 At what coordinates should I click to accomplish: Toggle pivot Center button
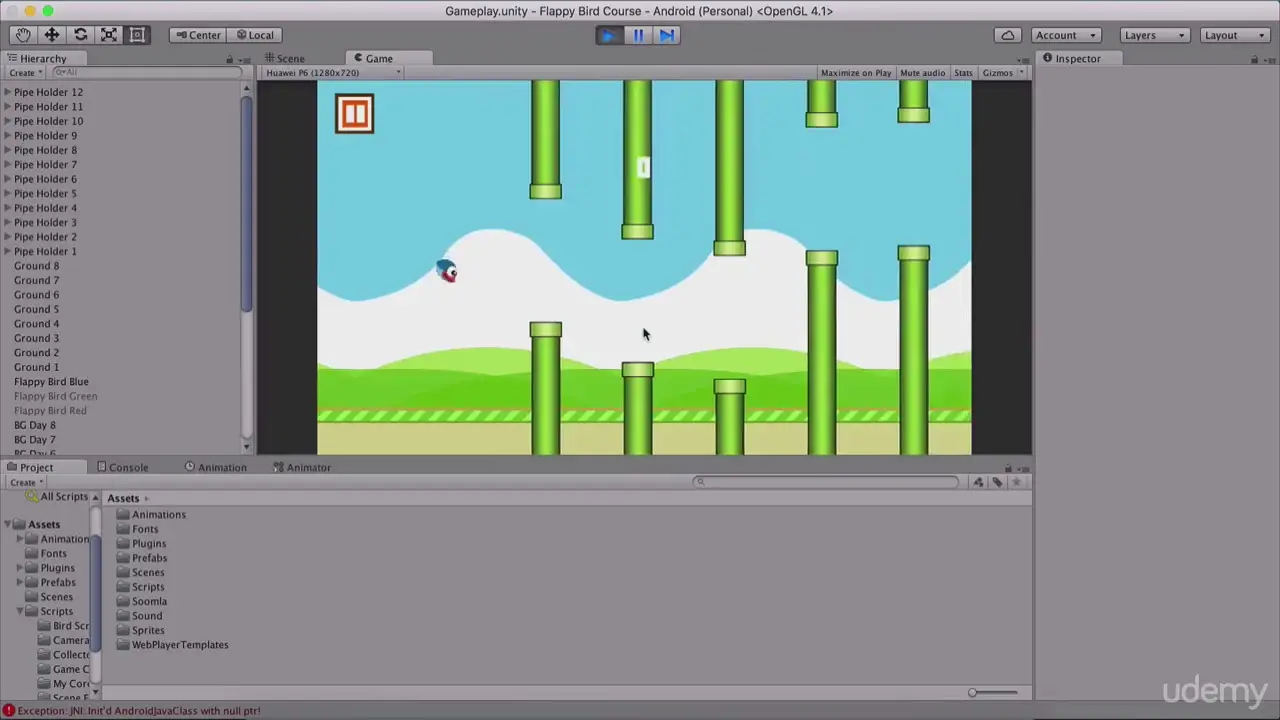pyautogui.click(x=197, y=35)
